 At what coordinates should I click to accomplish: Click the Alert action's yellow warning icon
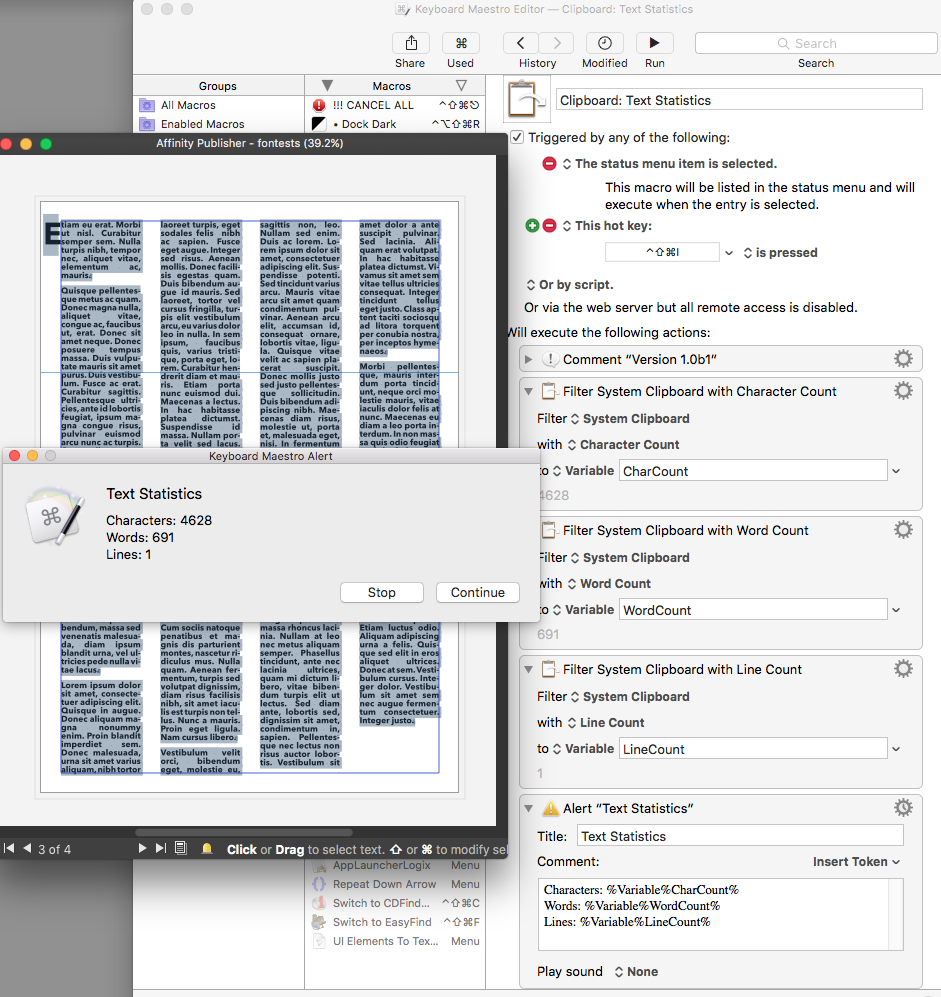click(x=550, y=808)
